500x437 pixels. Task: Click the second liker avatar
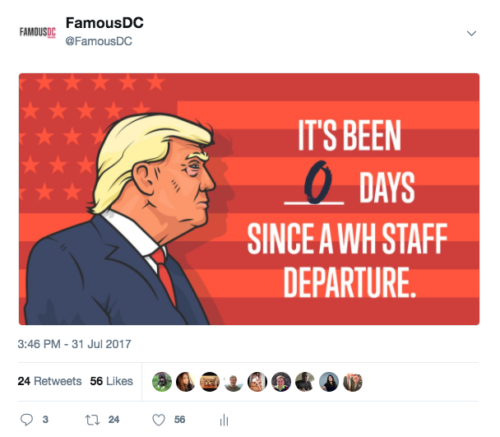tap(186, 382)
